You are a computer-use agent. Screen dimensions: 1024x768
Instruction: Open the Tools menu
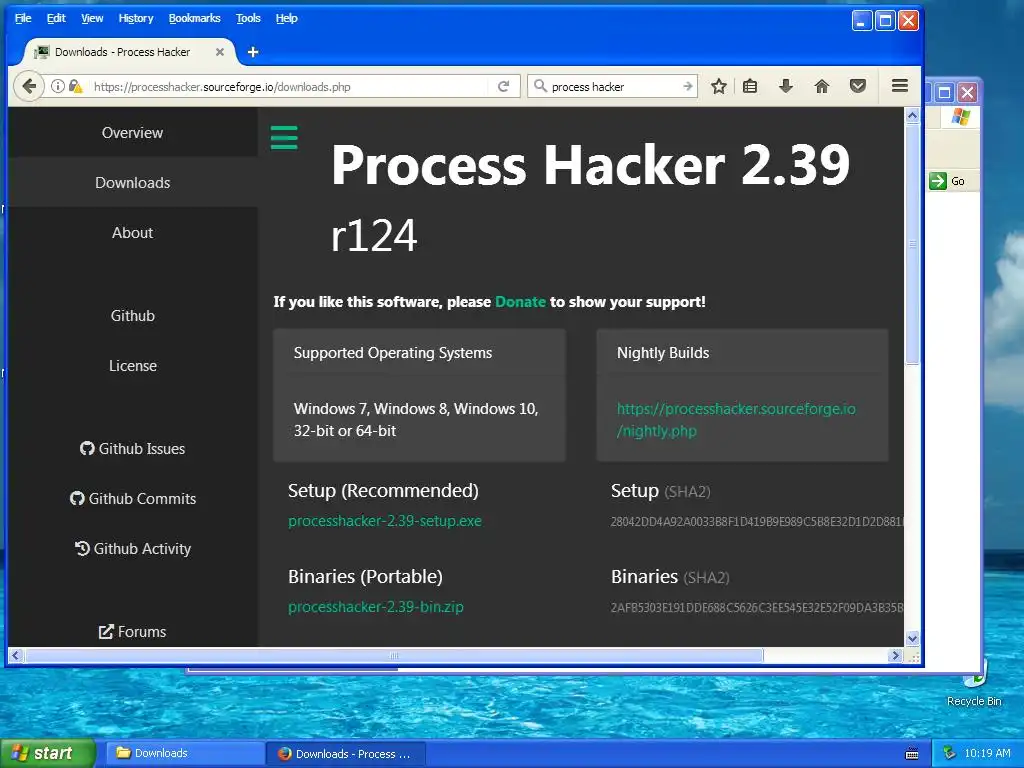248,18
